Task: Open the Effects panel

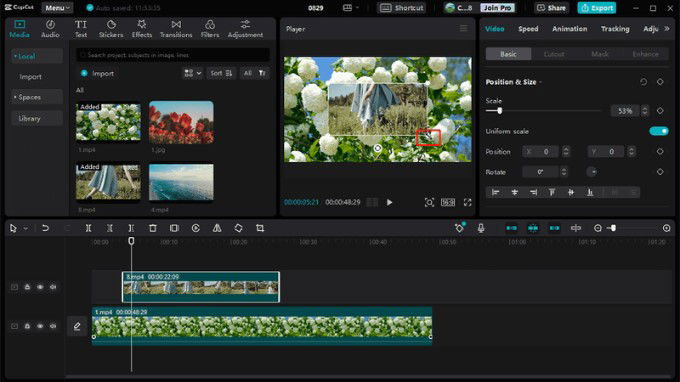Action: 142,29
